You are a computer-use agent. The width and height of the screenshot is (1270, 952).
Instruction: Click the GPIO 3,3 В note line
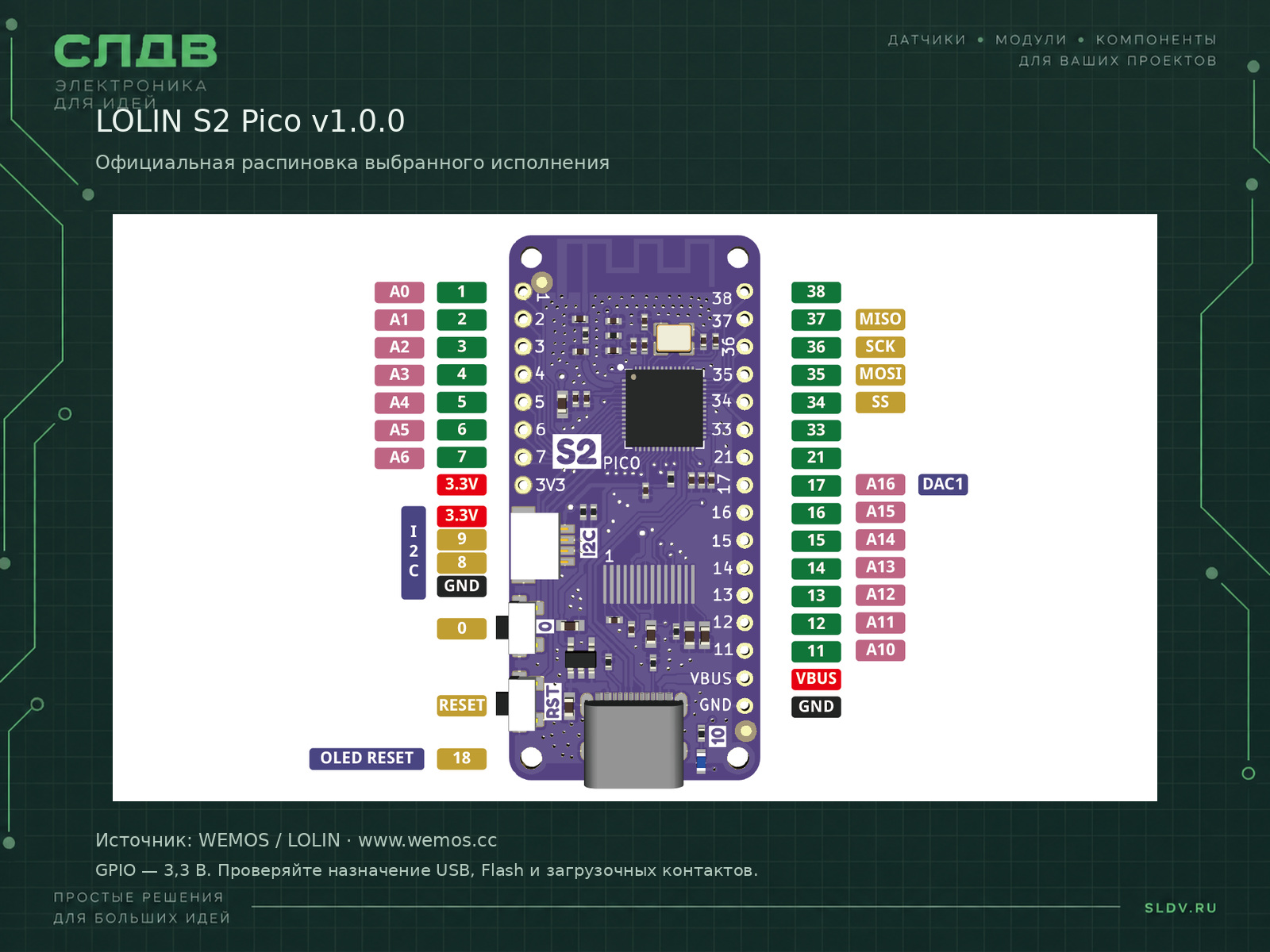426,870
